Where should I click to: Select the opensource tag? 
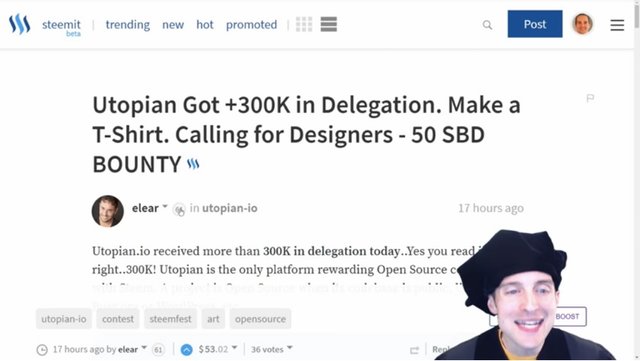click(260, 319)
